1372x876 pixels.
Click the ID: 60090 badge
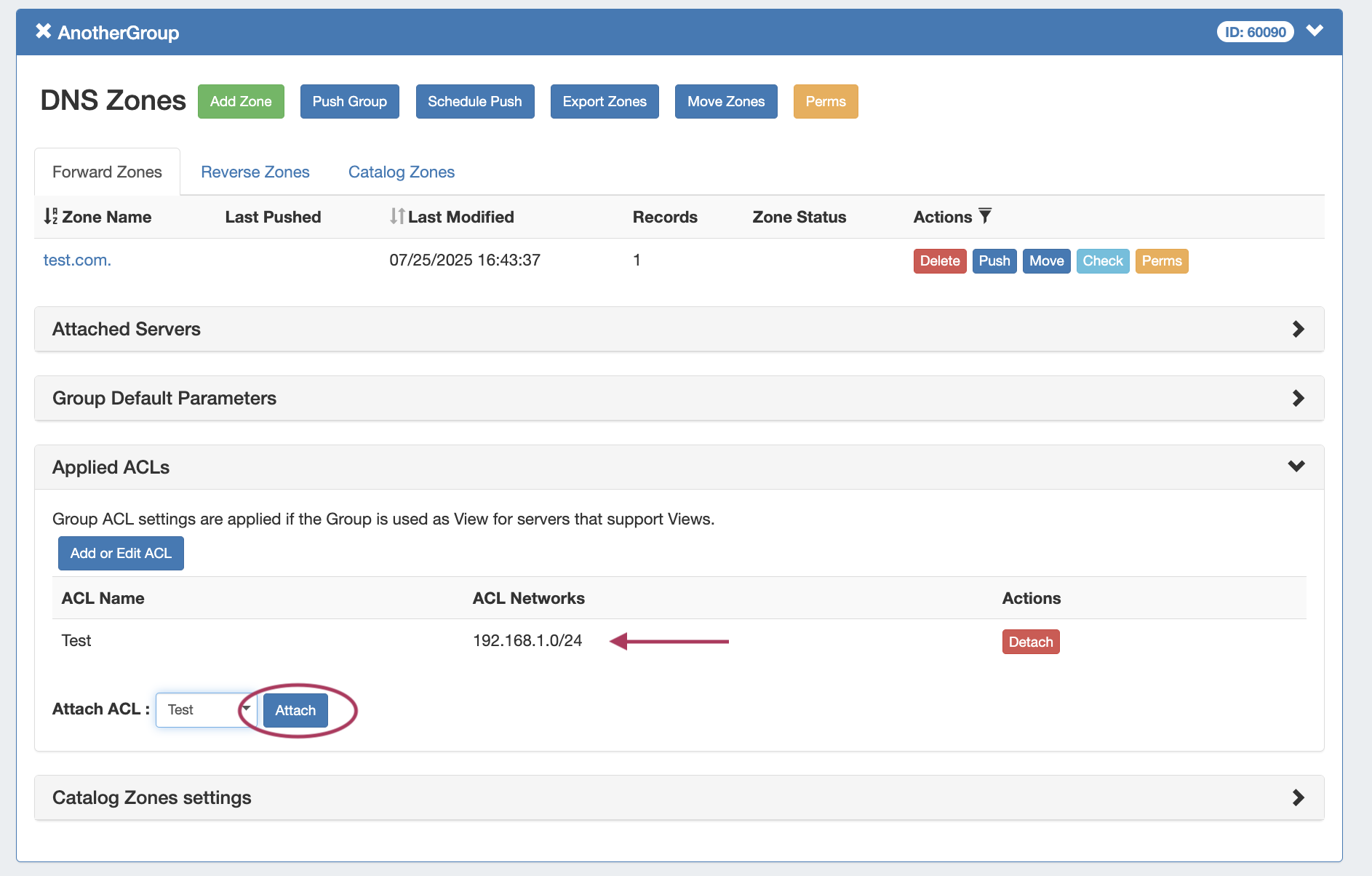coord(1255,32)
